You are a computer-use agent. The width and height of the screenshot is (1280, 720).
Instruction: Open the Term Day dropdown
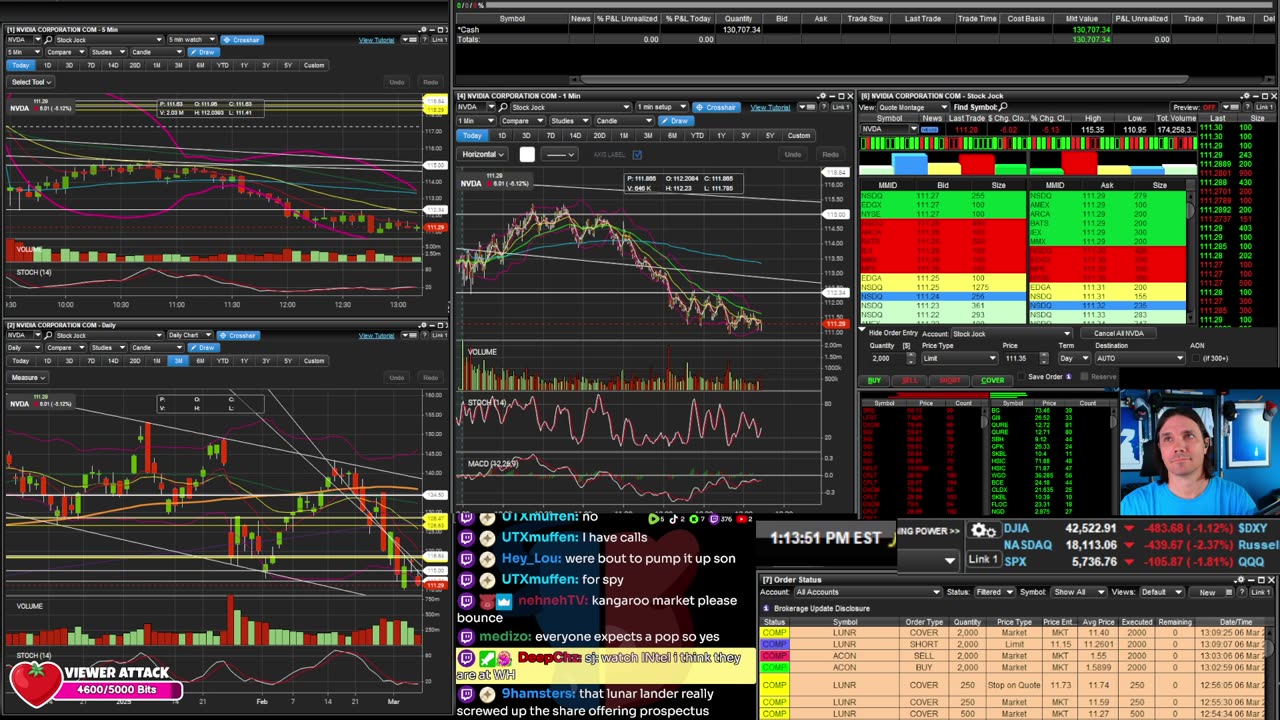(1074, 358)
